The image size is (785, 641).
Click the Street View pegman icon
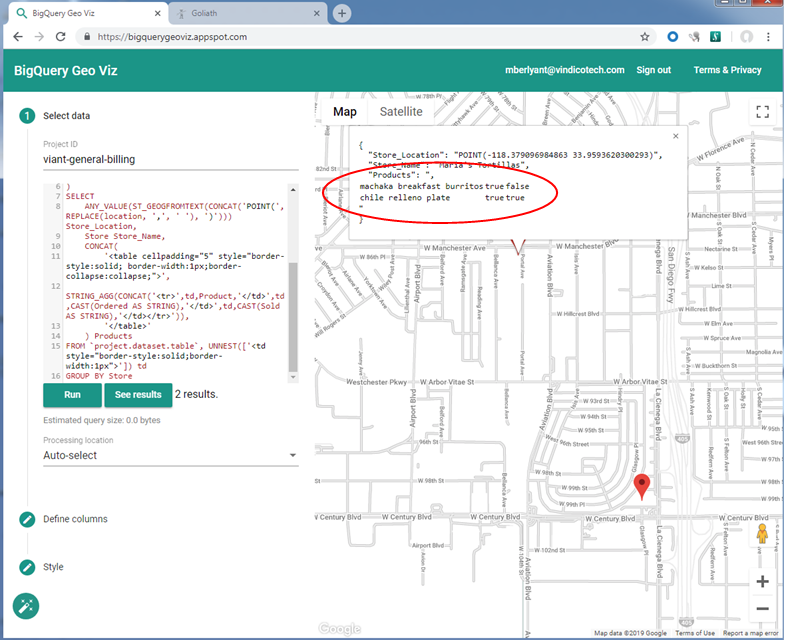(762, 534)
